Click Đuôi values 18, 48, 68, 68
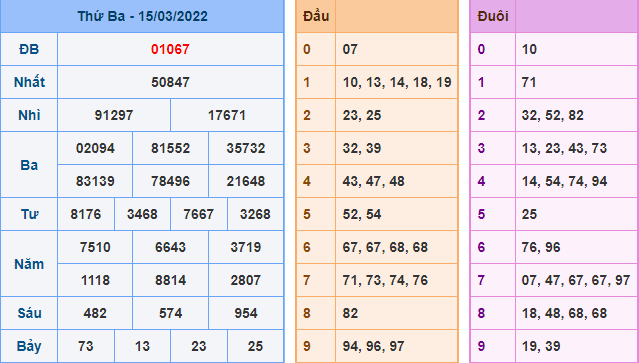 click(564, 313)
